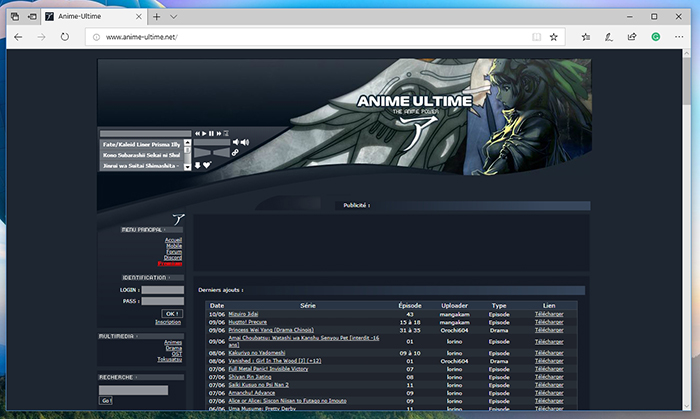
Task: Open Full Metal Panic! Invisible Victory link
Action: click(268, 369)
